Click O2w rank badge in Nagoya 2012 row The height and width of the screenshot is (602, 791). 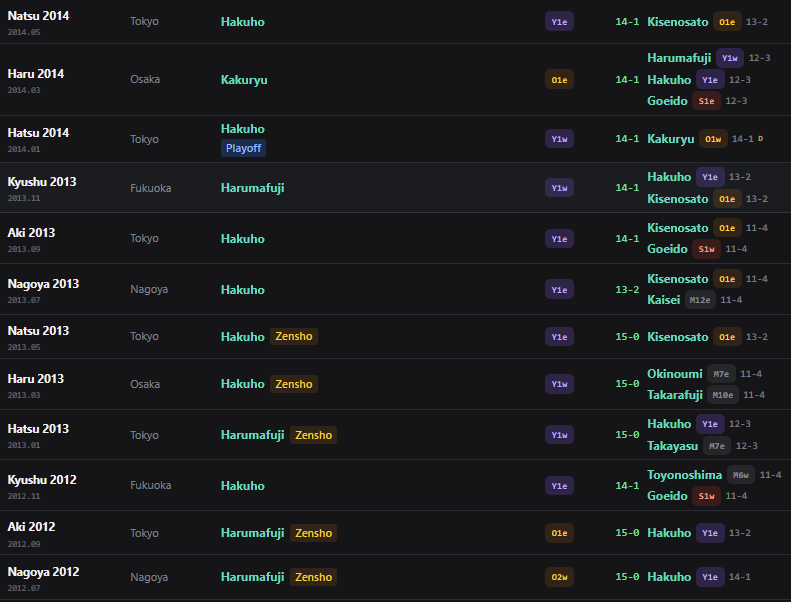tap(559, 577)
